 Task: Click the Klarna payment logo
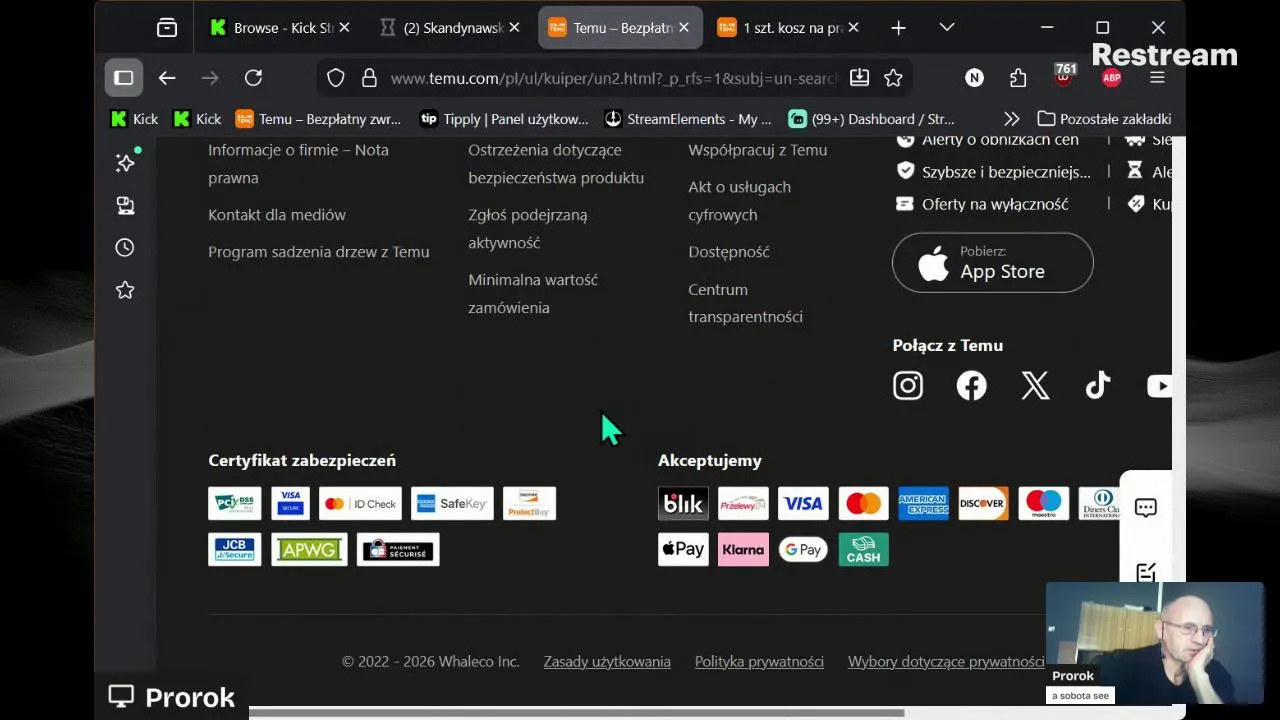(x=743, y=550)
